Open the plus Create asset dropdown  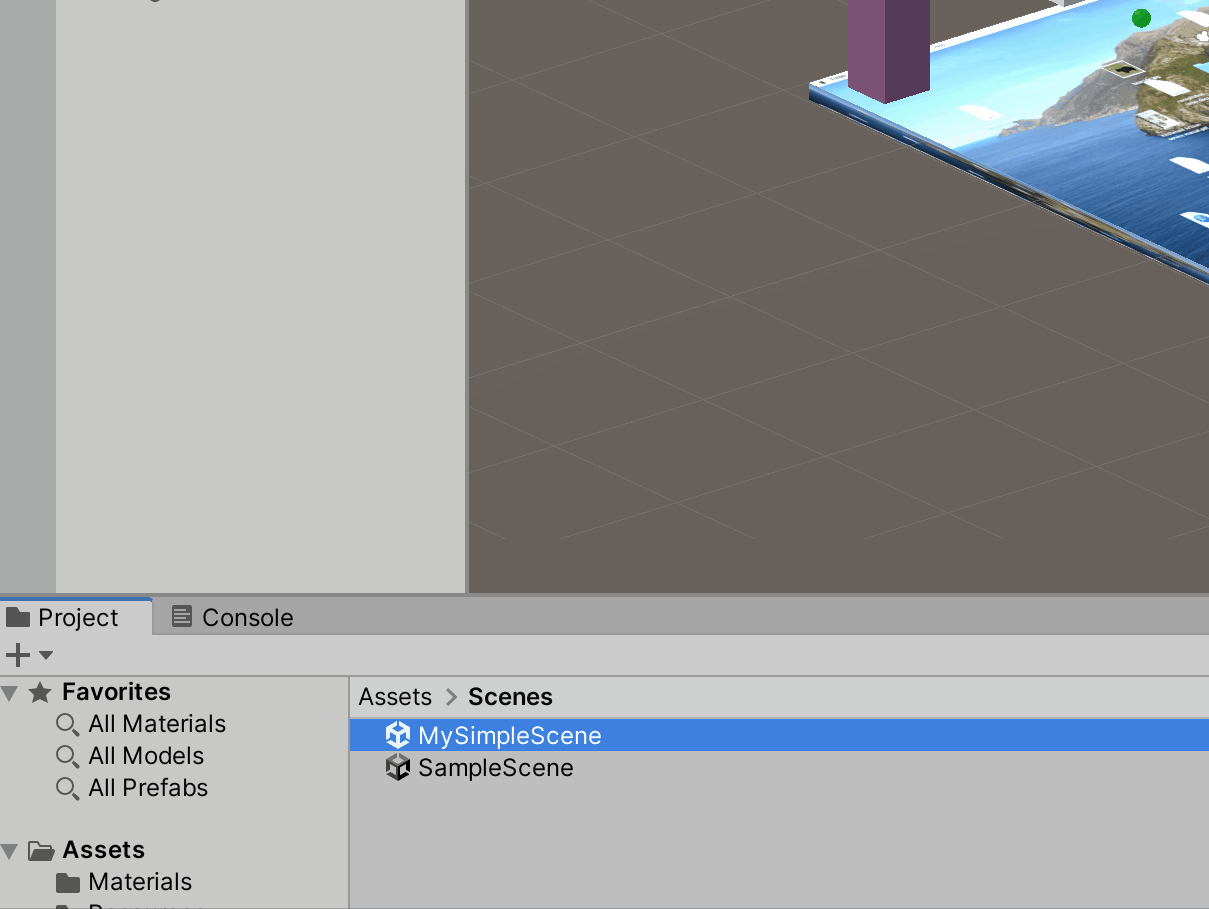tap(29, 656)
